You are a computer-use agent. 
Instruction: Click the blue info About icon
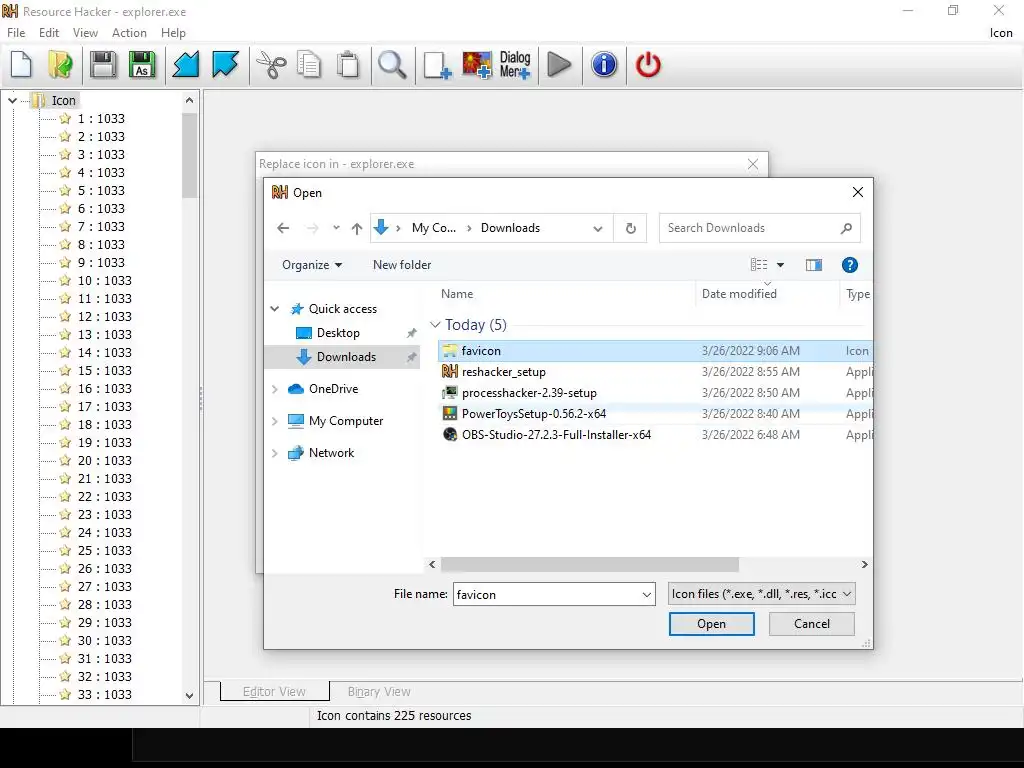pyautogui.click(x=604, y=65)
